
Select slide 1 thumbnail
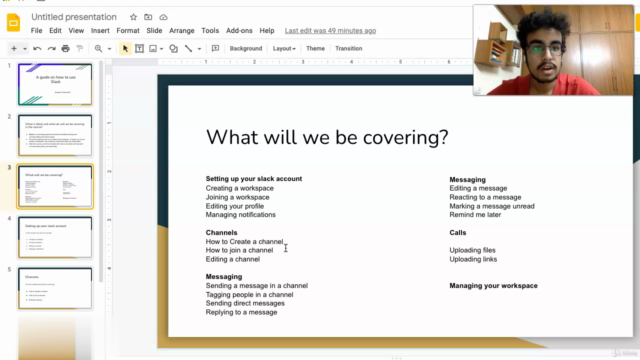[x=55, y=84]
